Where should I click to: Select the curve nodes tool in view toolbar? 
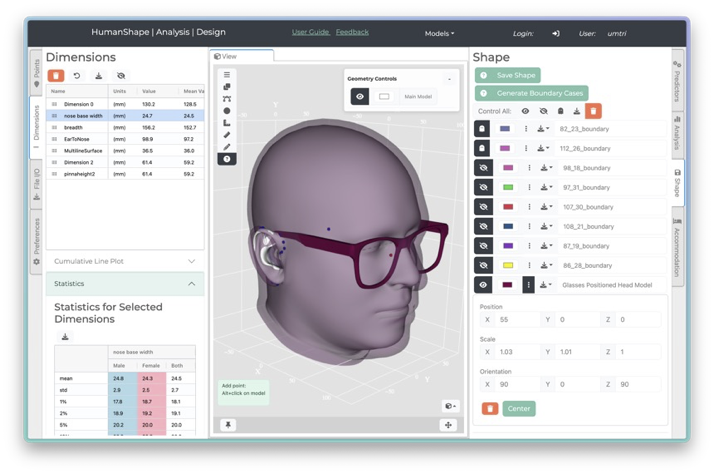point(227,99)
